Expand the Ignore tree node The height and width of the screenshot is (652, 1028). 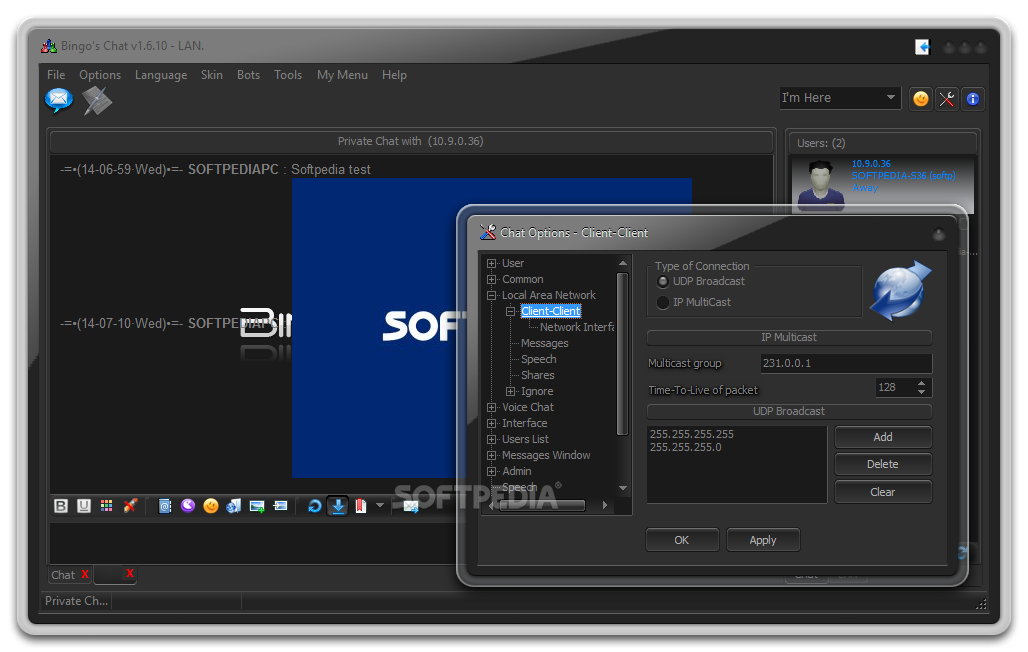(510, 392)
